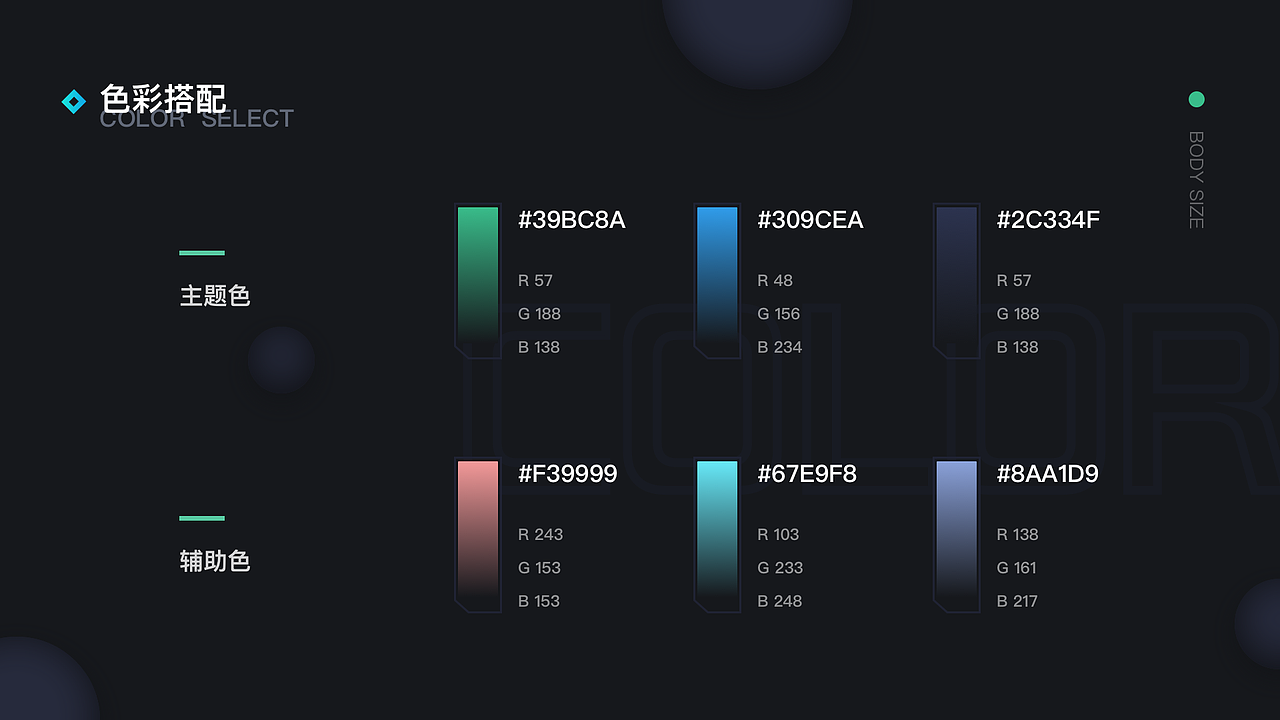The width and height of the screenshot is (1280, 720).
Task: Click the cyan diamond icon beside 色彩搭配
Action: click(x=74, y=101)
